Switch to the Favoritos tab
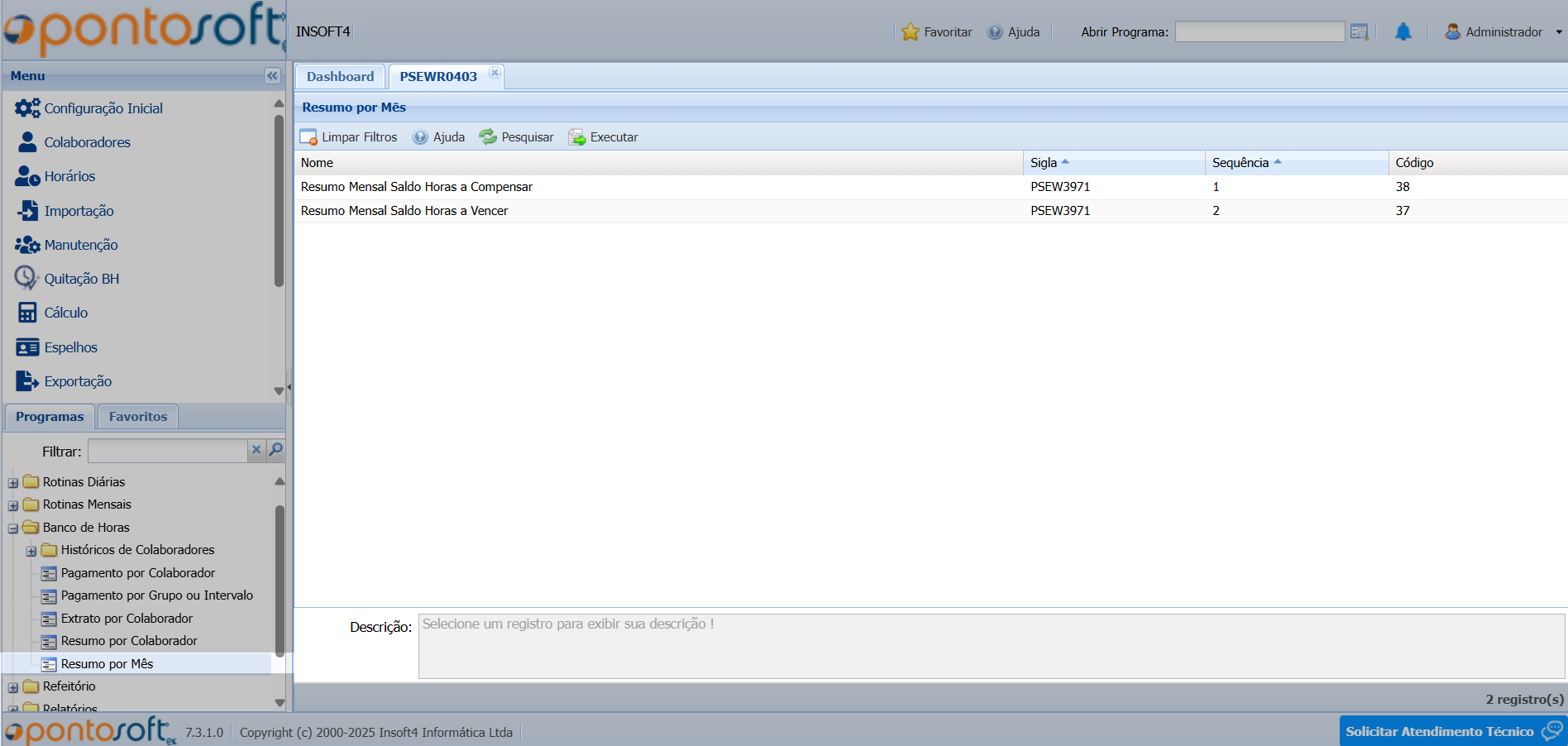This screenshot has width=1568, height=746. pos(137,417)
